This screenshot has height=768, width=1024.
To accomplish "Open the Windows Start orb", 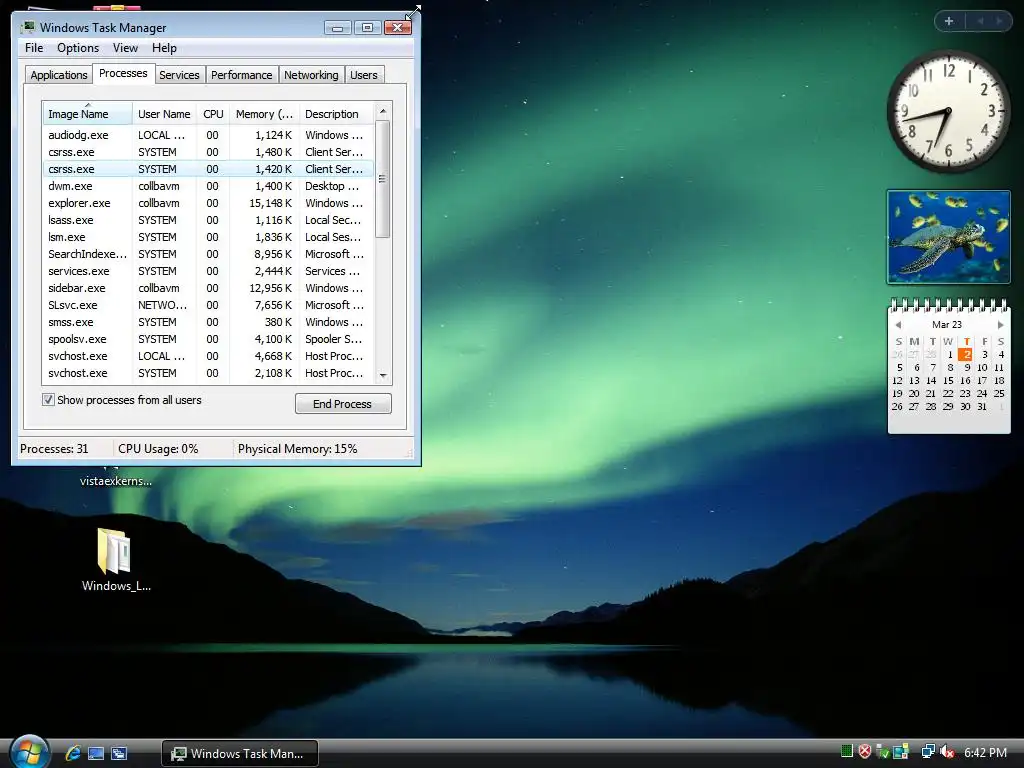I will (x=29, y=752).
